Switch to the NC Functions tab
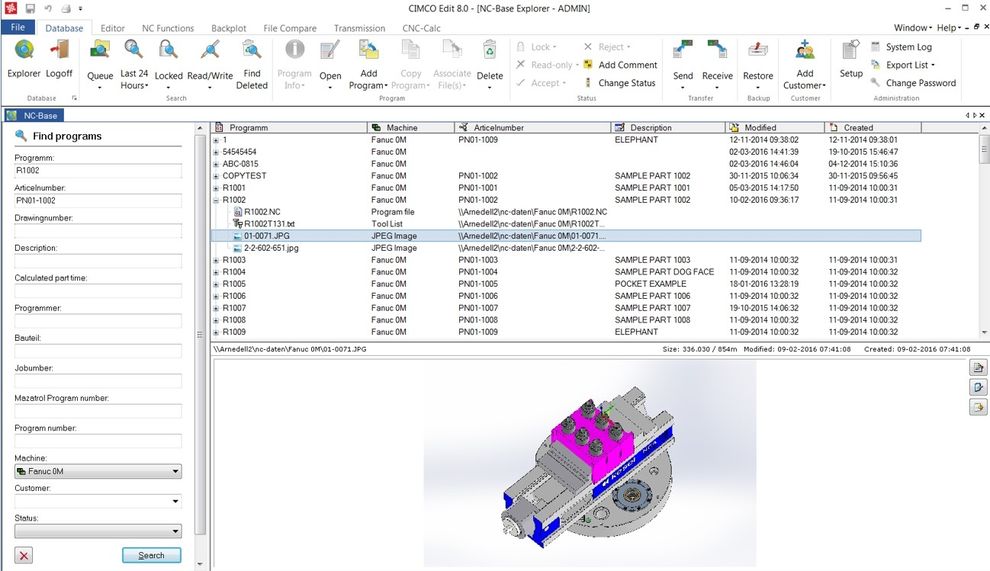Image resolution: width=990 pixels, height=571 pixels. point(168,28)
